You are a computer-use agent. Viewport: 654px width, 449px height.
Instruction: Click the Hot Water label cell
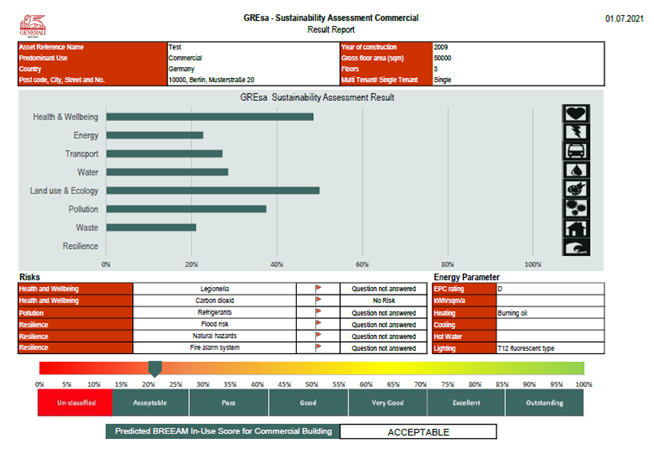pos(465,336)
